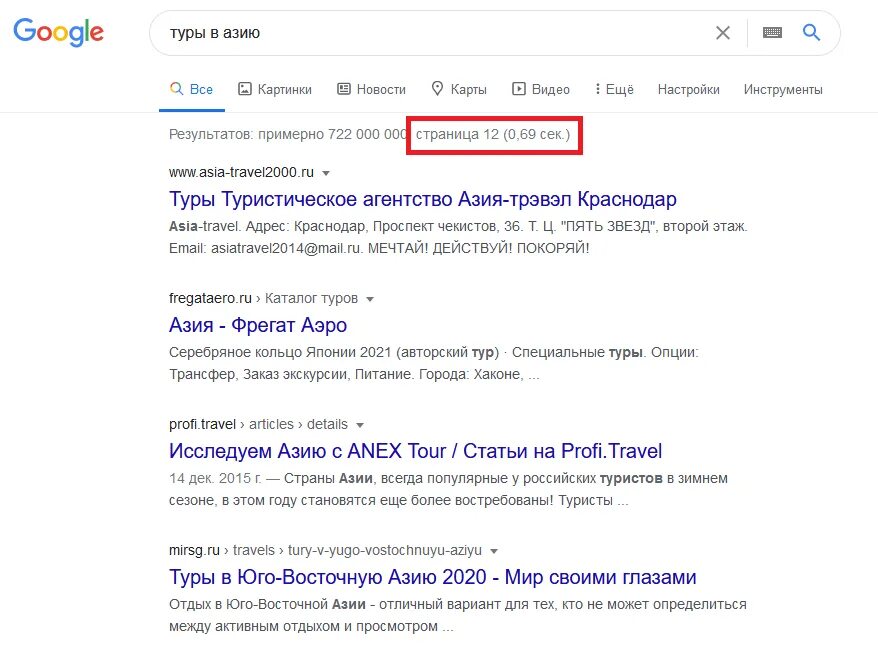Select the 'Все' tab
Viewport: 878px width, 653px height.
192,90
